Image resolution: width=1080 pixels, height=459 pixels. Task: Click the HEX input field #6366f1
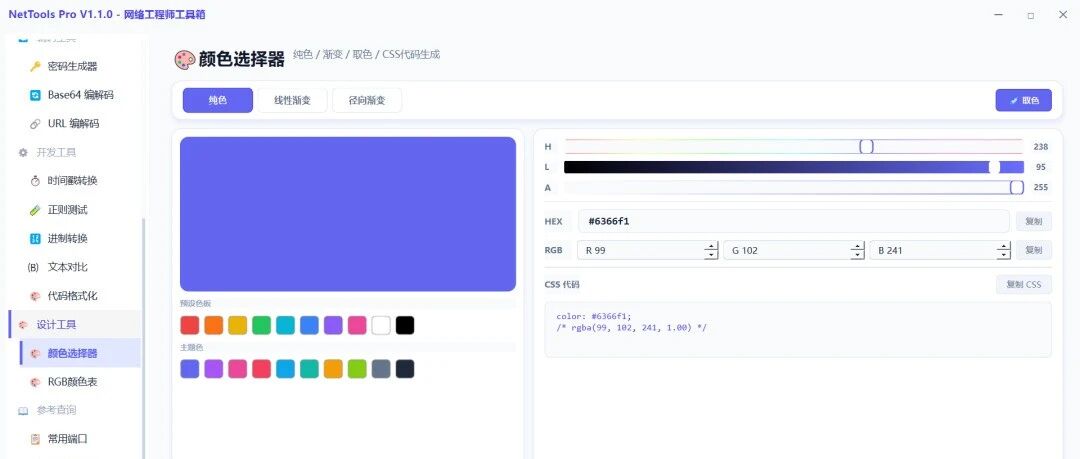793,221
